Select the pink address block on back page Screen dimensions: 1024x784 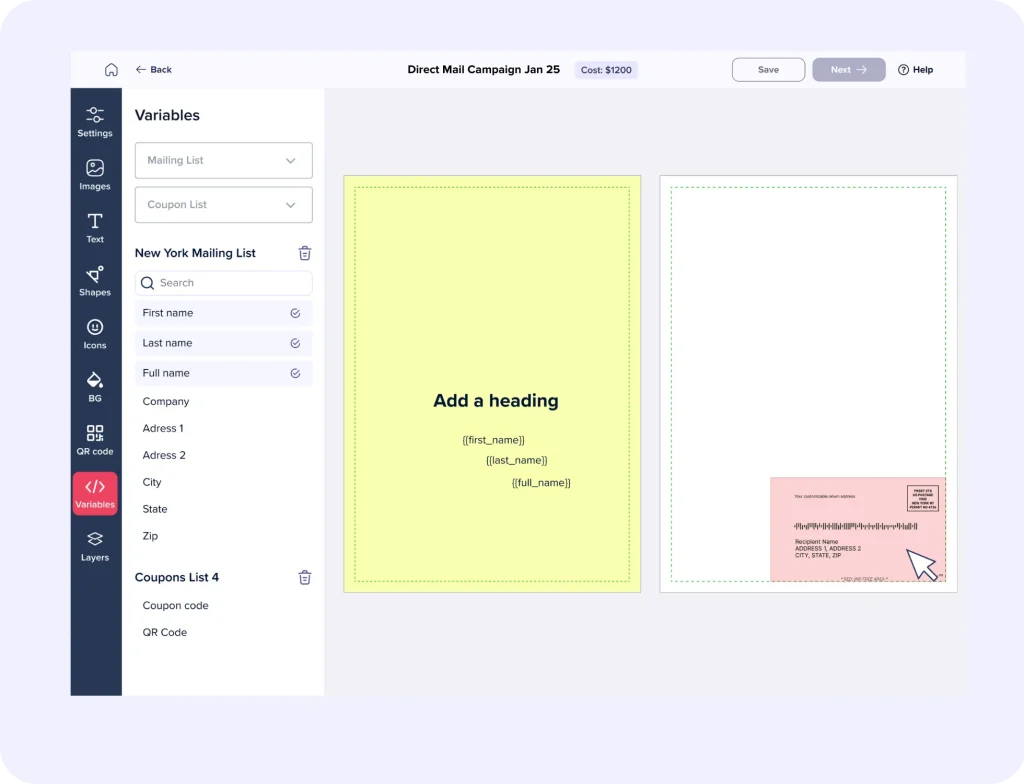[x=857, y=529]
